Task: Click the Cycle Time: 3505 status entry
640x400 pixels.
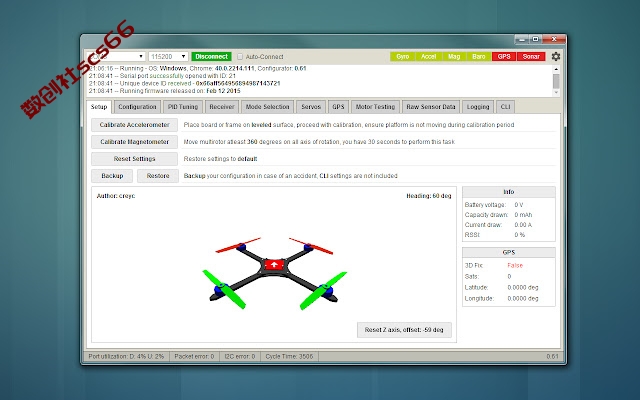Action: (x=289, y=356)
